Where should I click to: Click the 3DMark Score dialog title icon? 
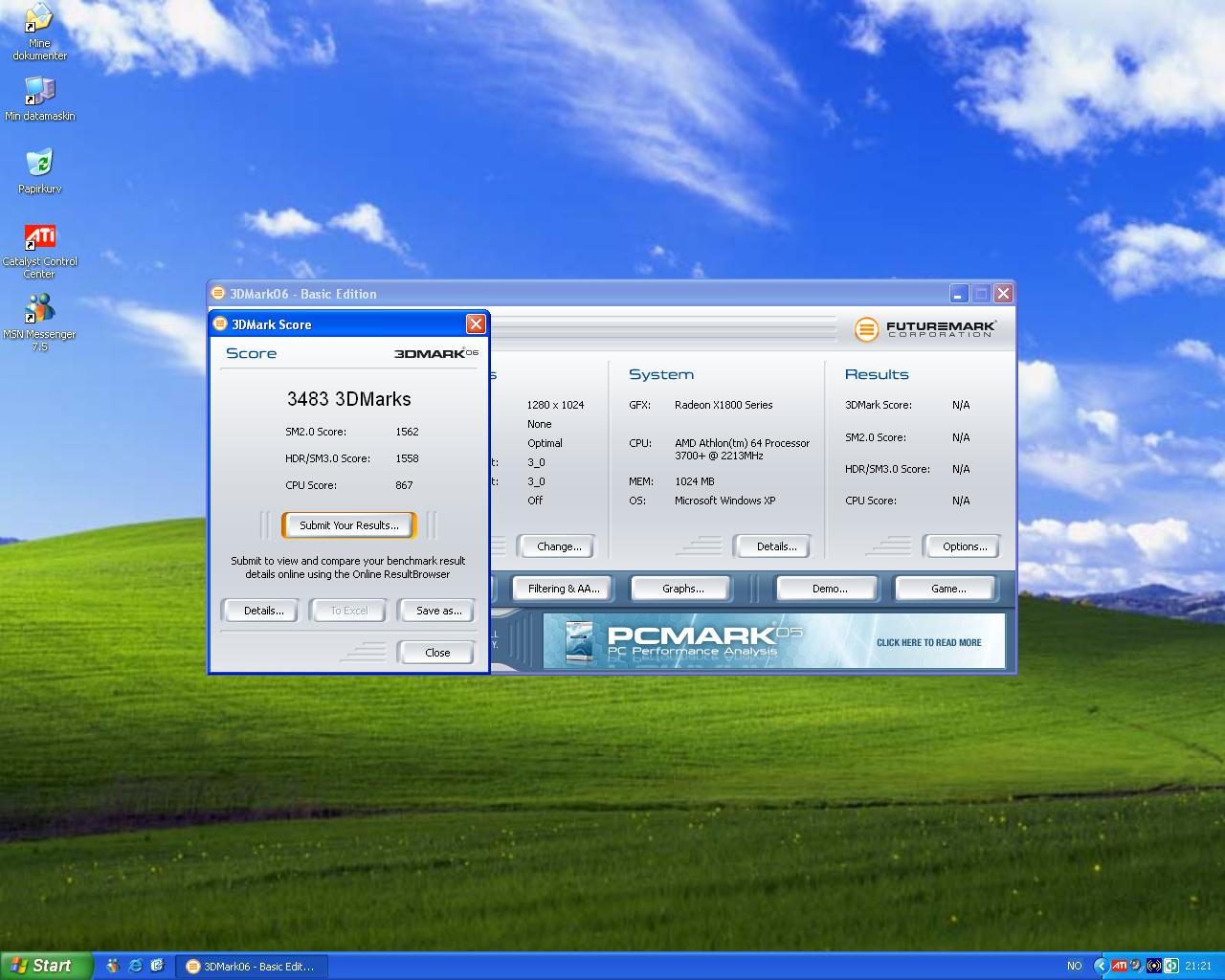[x=220, y=324]
